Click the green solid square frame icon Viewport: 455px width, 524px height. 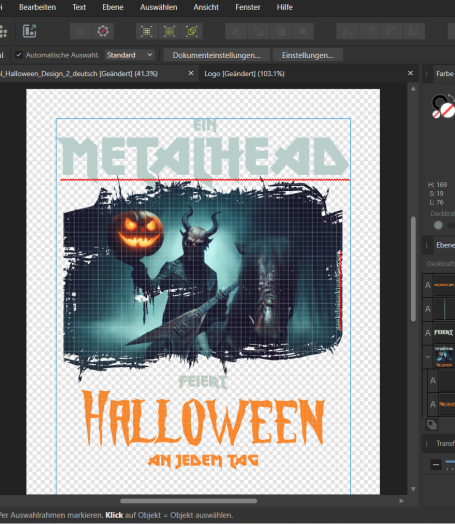(x=169, y=31)
